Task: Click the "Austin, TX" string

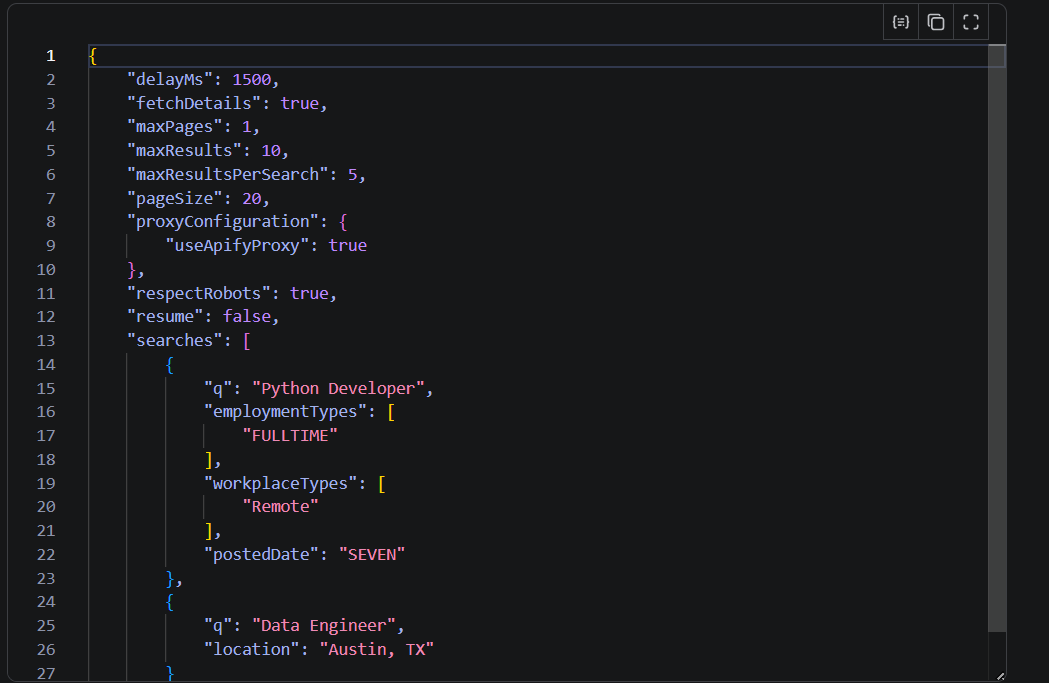Action: [x=377, y=650]
